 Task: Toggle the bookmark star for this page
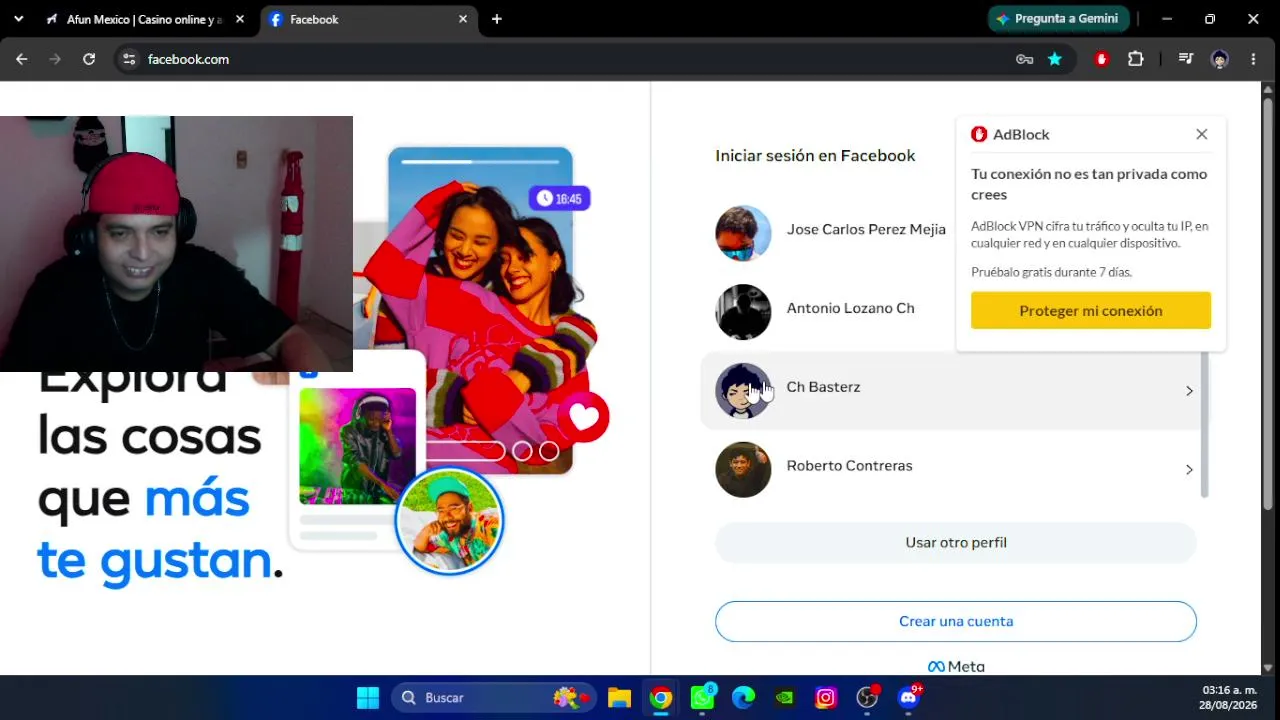(x=1055, y=59)
